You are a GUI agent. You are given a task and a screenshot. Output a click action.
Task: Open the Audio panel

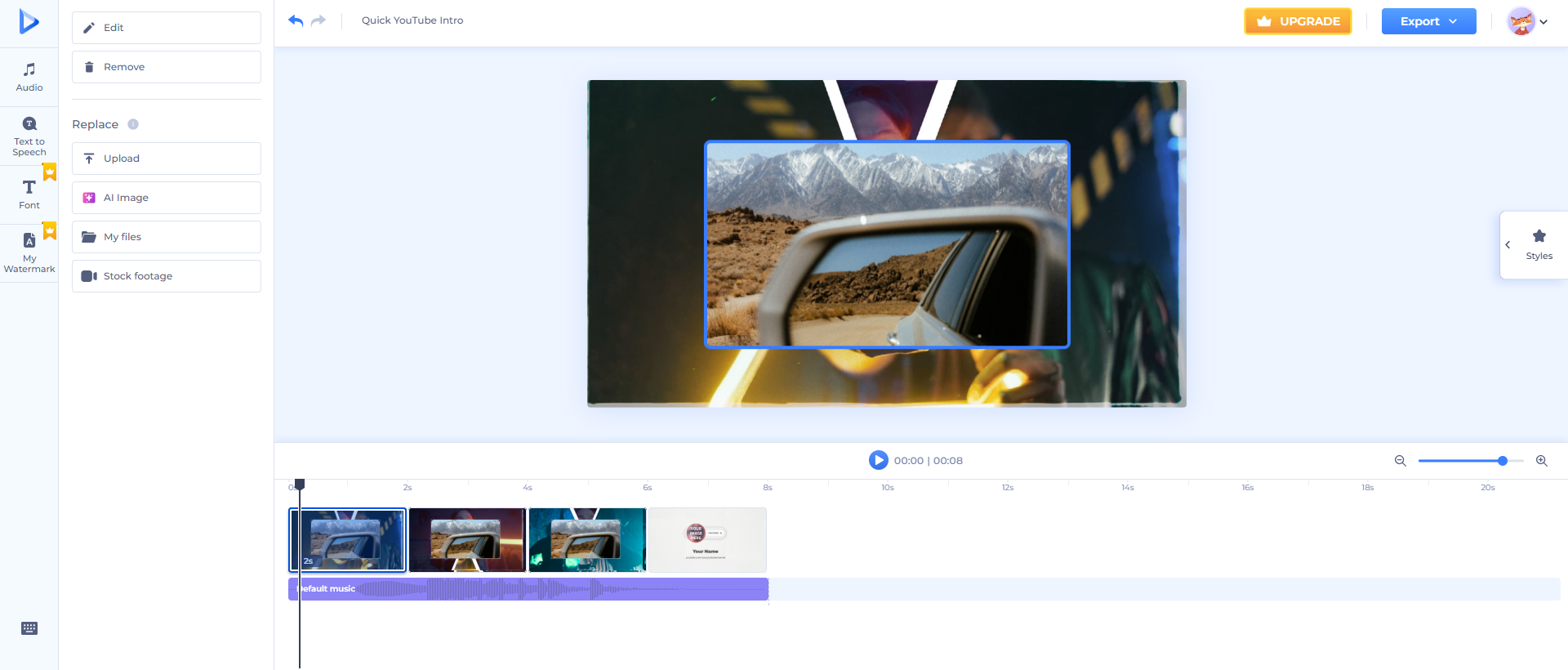tap(29, 77)
